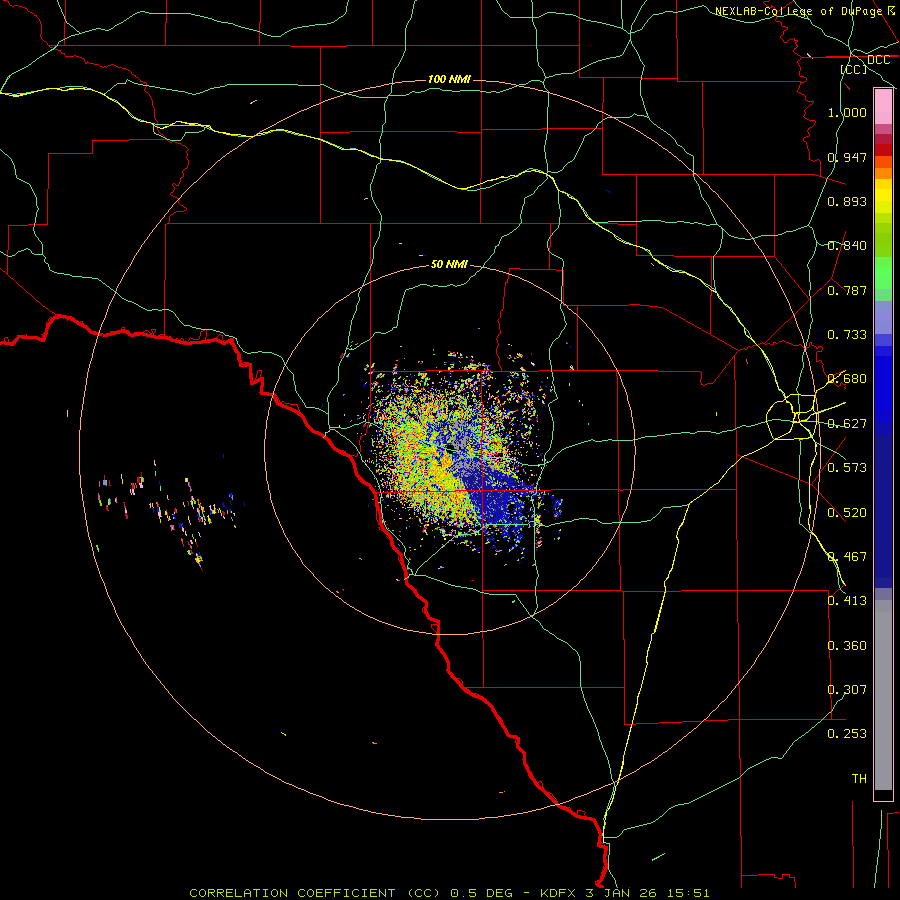Viewport: 900px width, 900px height.
Task: Click the 3 JAN 26 date text
Action: 624,893
